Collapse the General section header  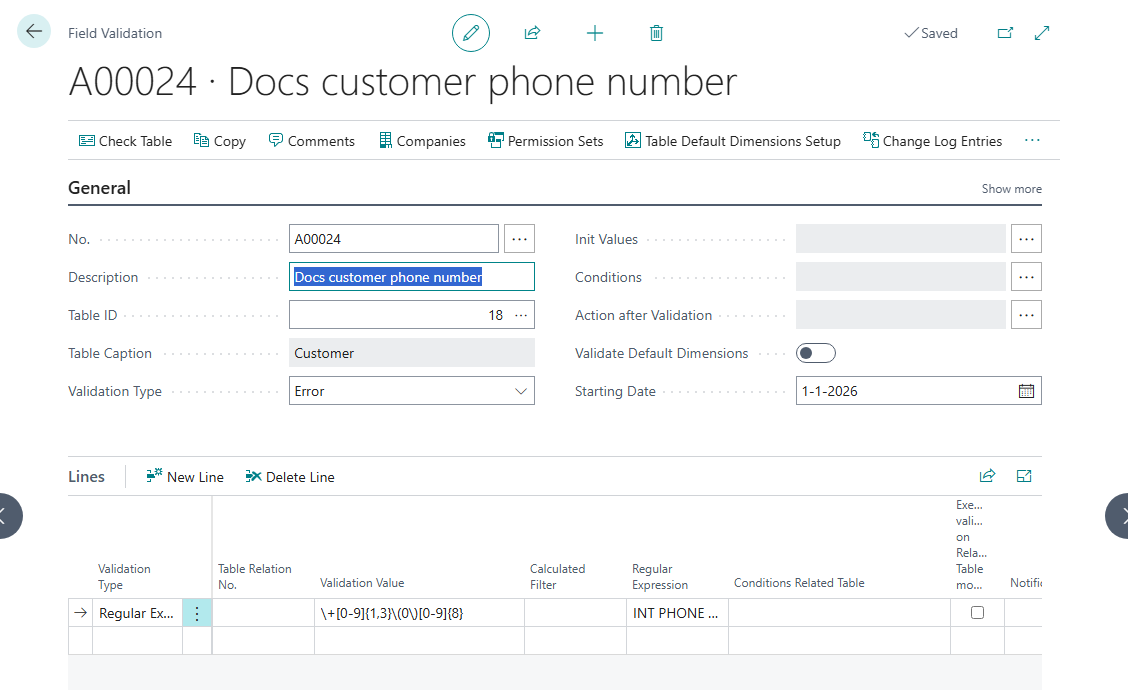coord(99,188)
